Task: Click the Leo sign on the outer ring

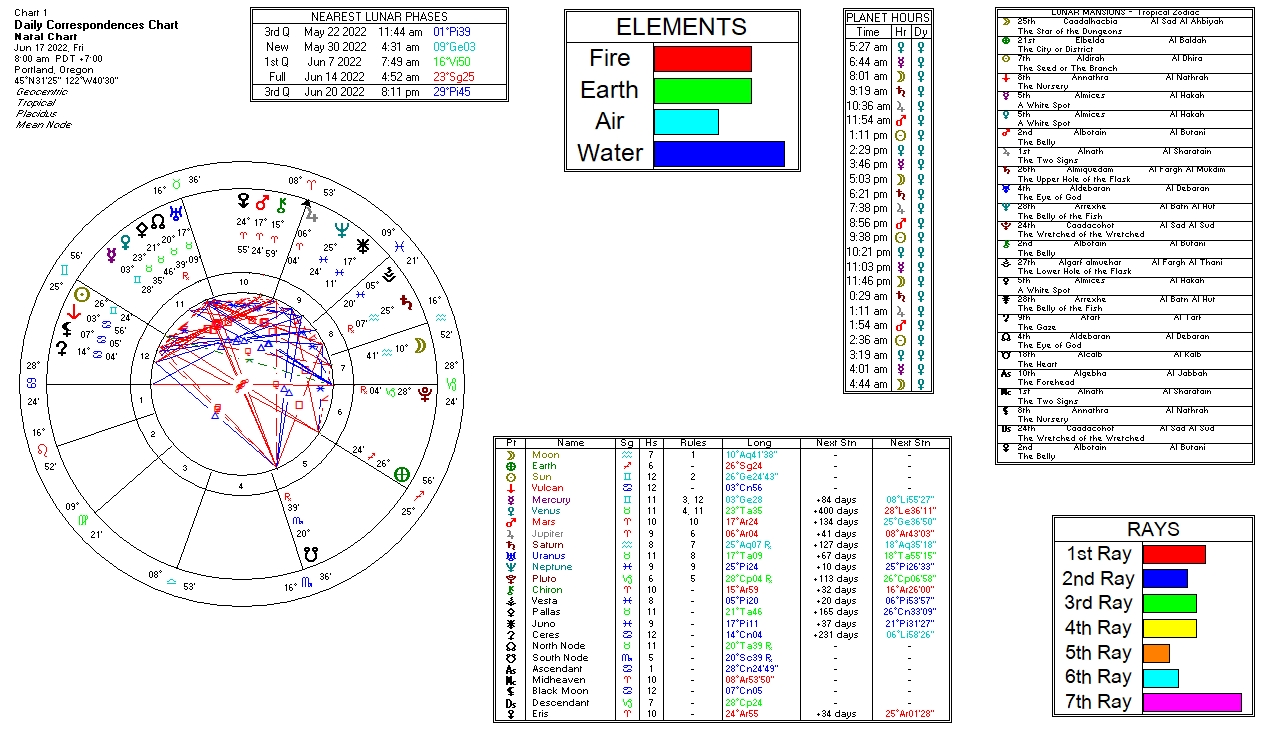Action: (42, 449)
